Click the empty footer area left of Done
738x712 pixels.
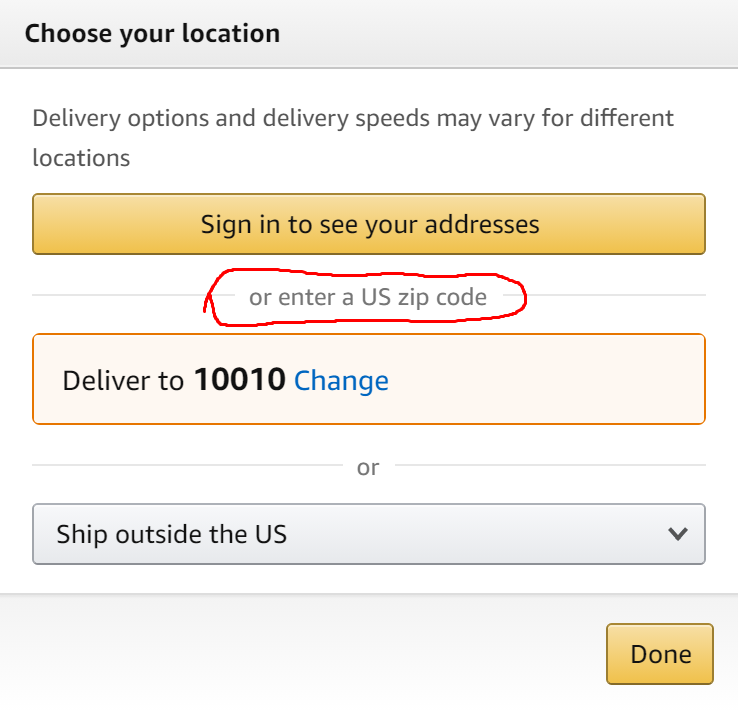coord(300,653)
